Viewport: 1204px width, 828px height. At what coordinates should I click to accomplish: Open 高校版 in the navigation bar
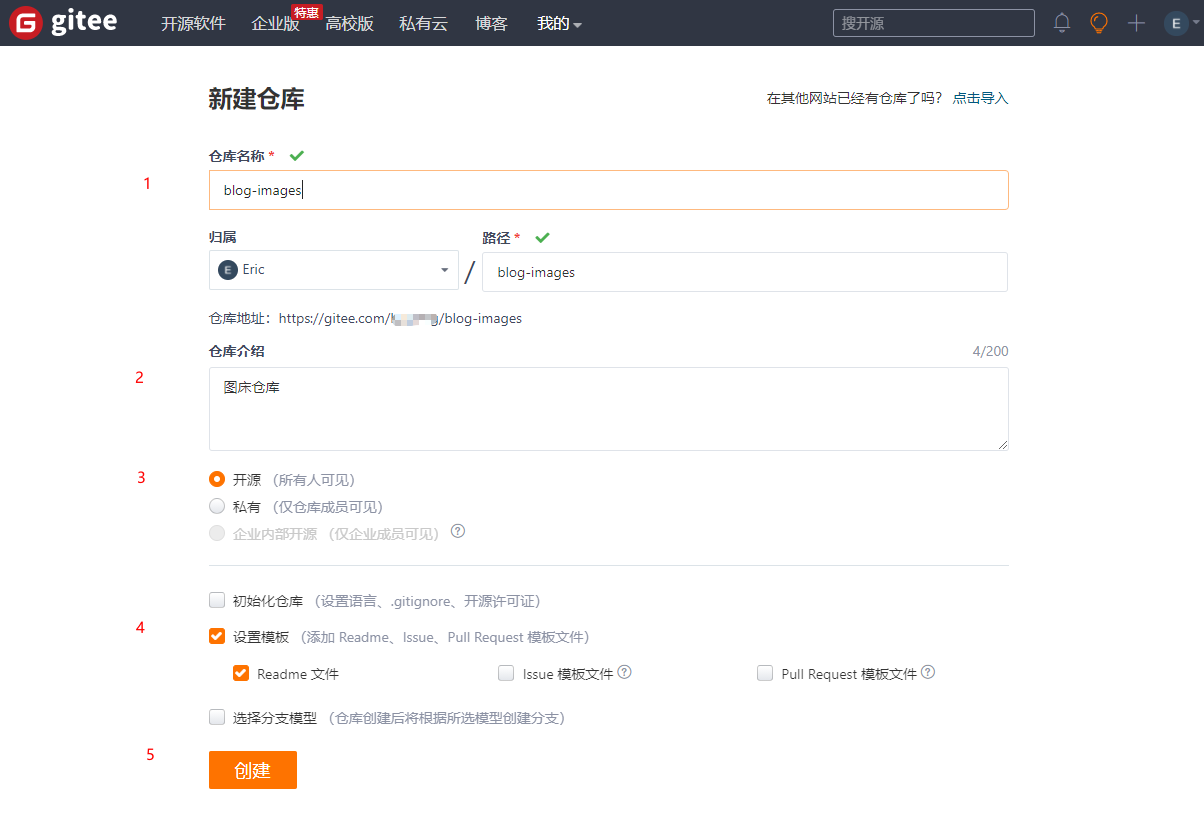click(x=349, y=24)
